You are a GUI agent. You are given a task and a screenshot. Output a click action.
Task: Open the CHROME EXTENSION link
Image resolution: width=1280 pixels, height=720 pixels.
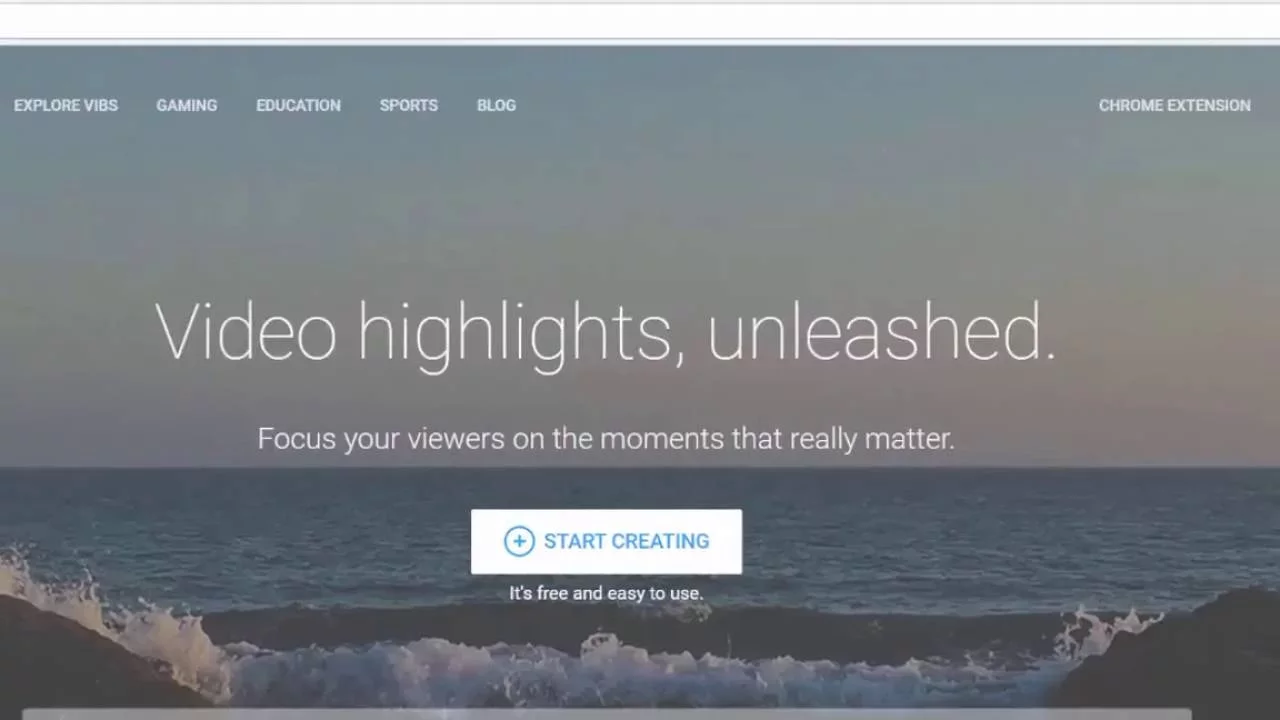1175,105
